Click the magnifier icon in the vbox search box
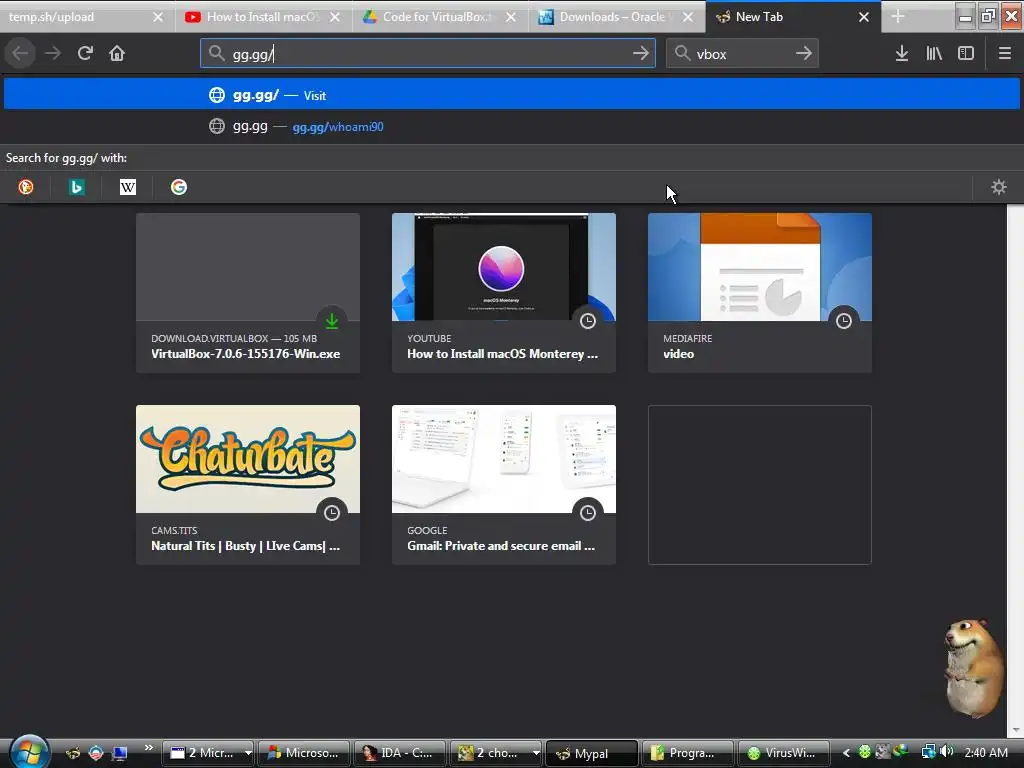1024x768 pixels. coord(682,54)
